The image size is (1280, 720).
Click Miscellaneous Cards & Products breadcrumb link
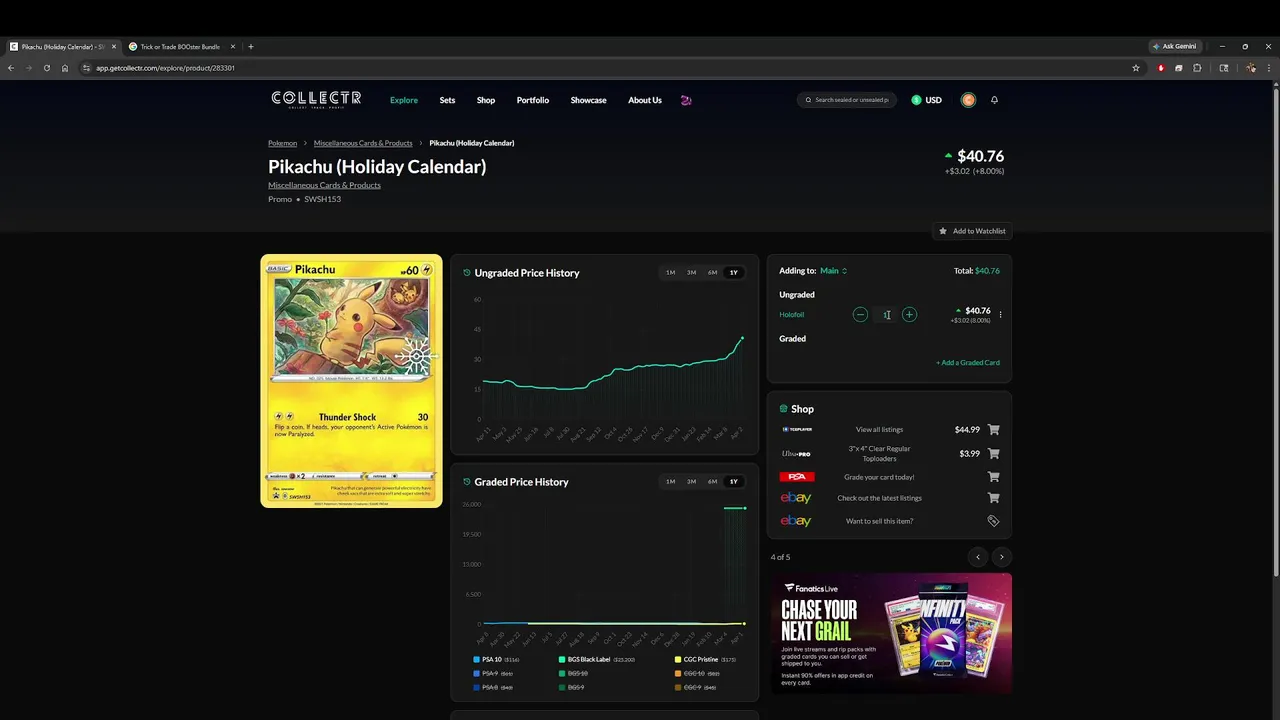click(x=363, y=143)
